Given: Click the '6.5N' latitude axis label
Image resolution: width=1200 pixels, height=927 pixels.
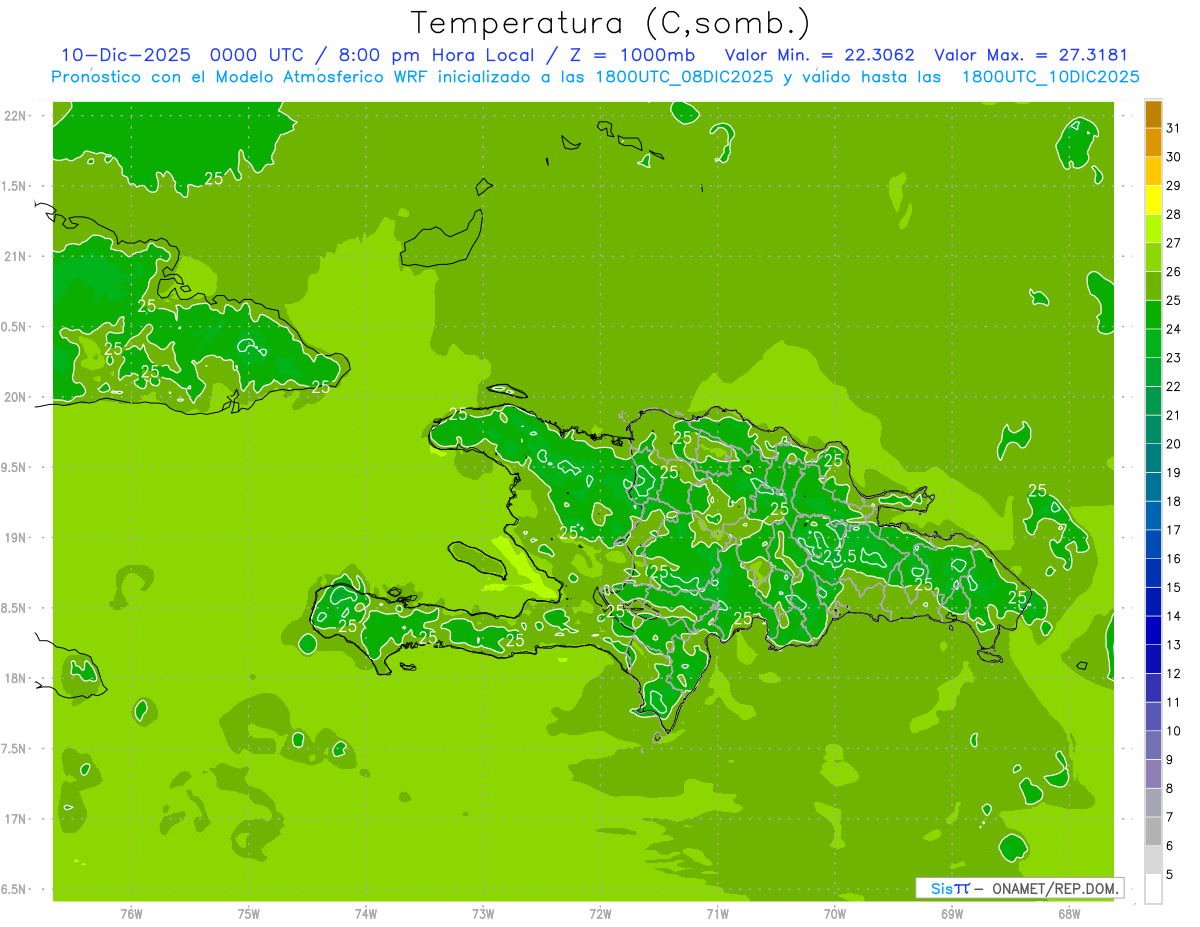Looking at the screenshot, I should pyautogui.click(x=13, y=889).
